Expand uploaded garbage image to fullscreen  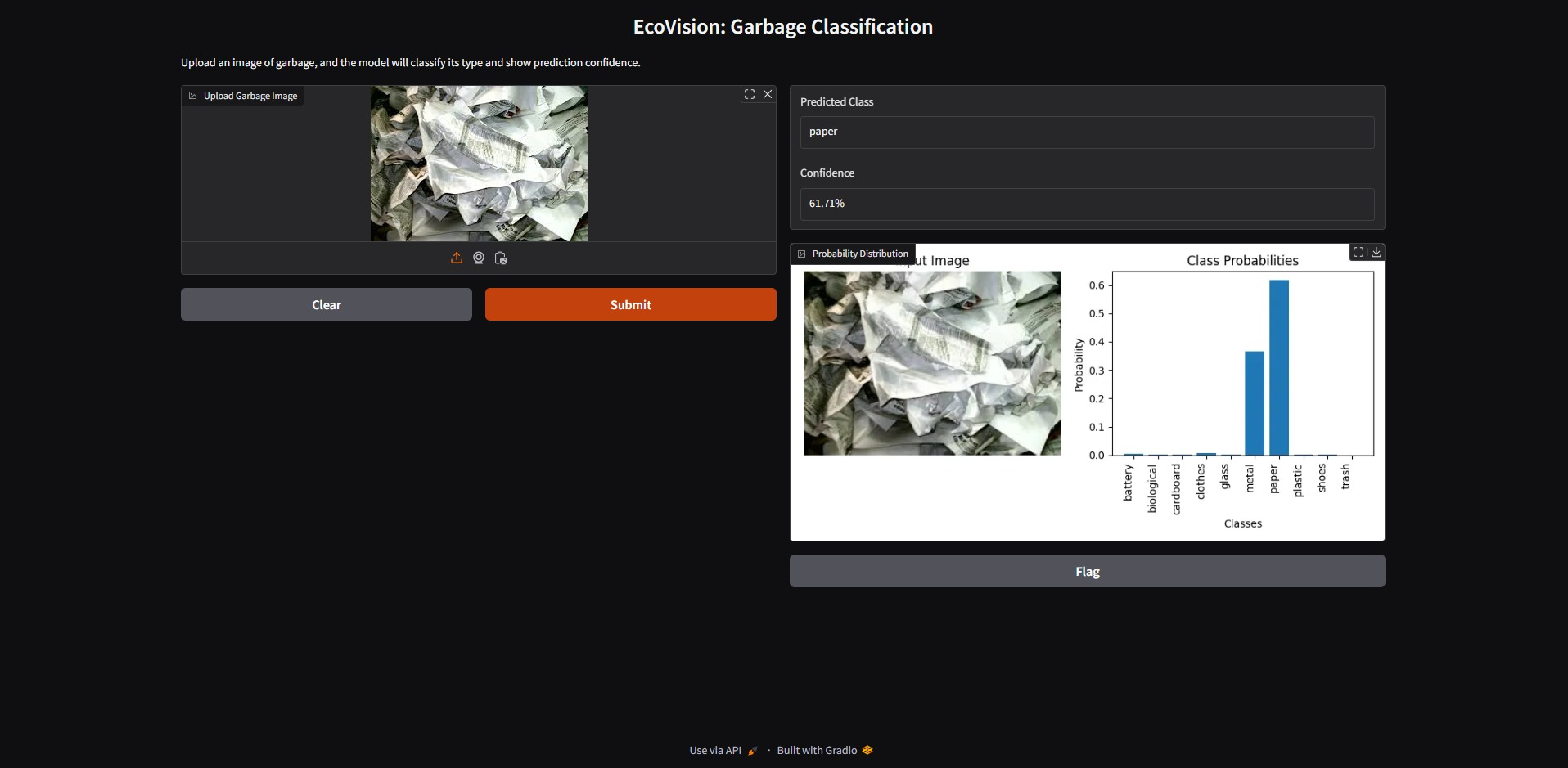(750, 94)
